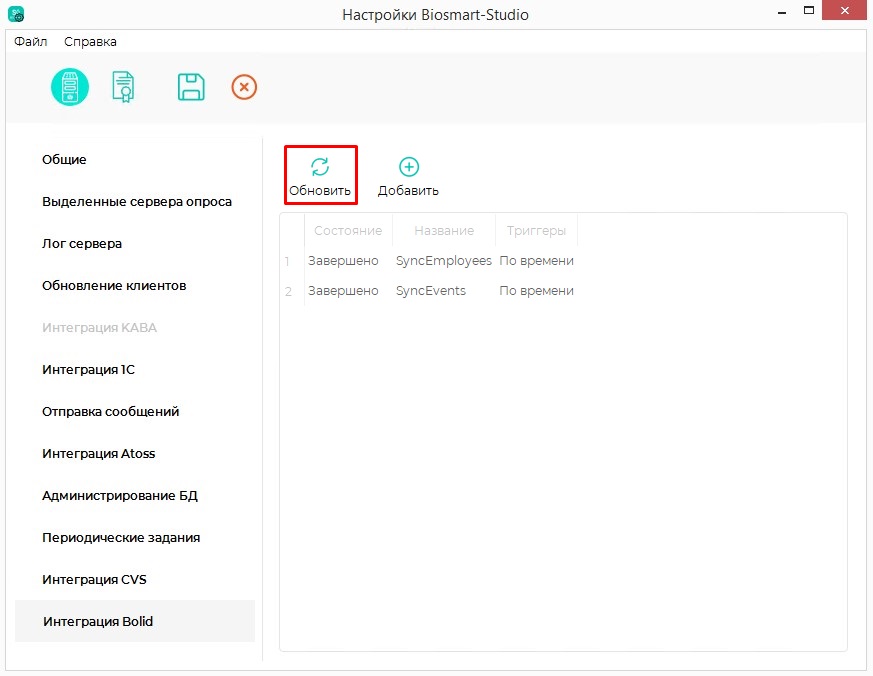Click the Biosmart-Studio app icon in title bar
Screen dimensions: 873x676
coord(16,14)
